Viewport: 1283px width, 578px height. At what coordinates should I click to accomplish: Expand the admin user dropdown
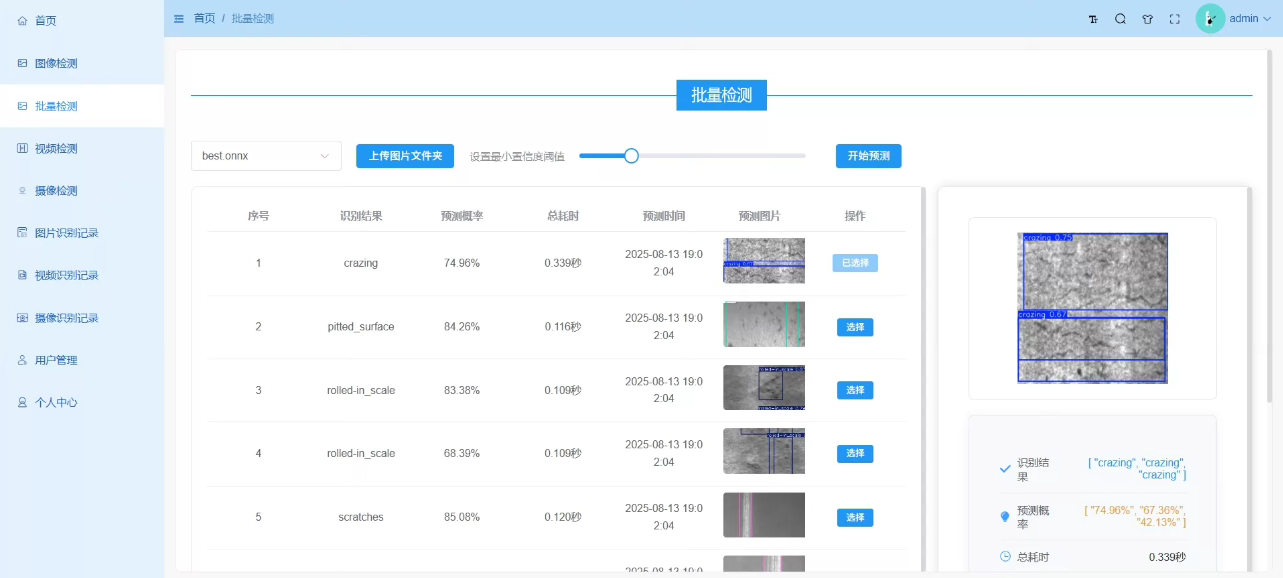pyautogui.click(x=1251, y=19)
